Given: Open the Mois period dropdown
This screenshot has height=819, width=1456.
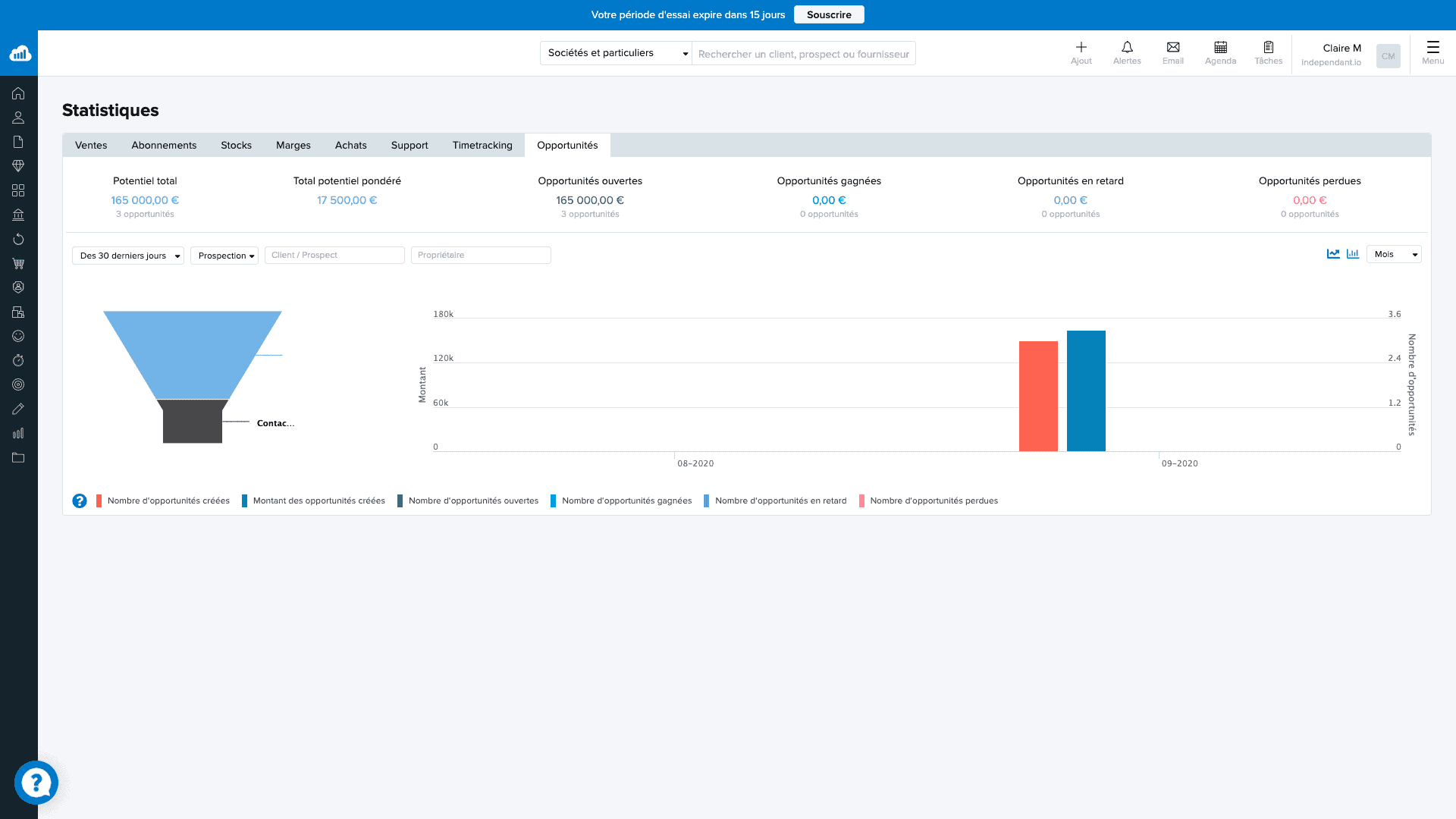Looking at the screenshot, I should (x=1394, y=254).
